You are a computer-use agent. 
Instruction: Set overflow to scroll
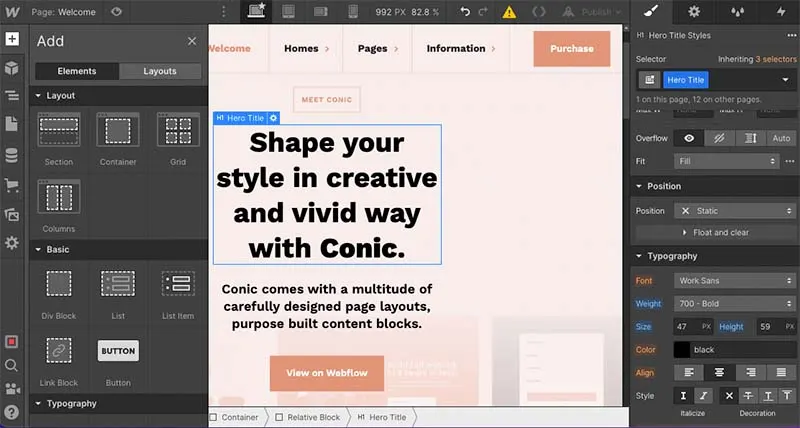click(750, 138)
